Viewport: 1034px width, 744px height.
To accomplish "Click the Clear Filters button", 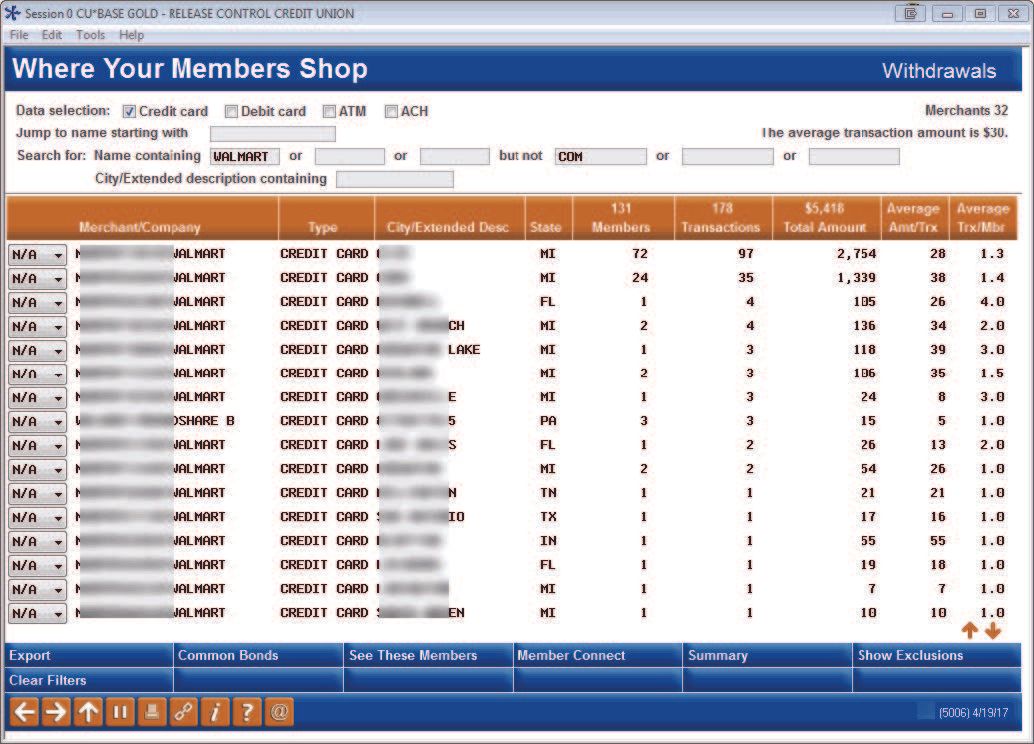I will point(89,680).
